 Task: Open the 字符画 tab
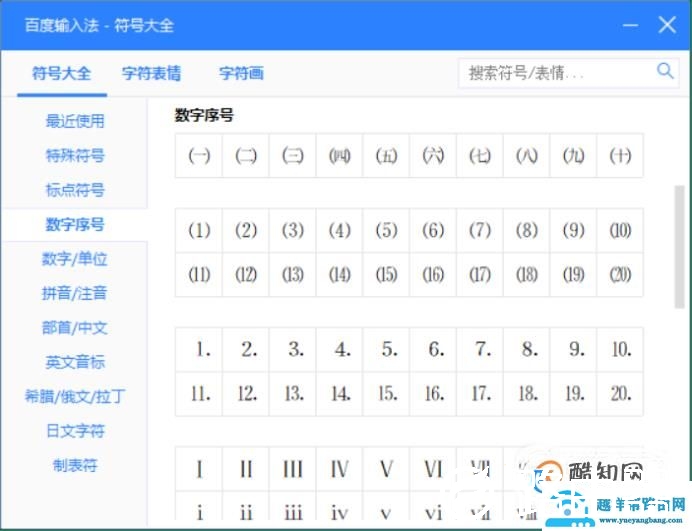point(241,73)
